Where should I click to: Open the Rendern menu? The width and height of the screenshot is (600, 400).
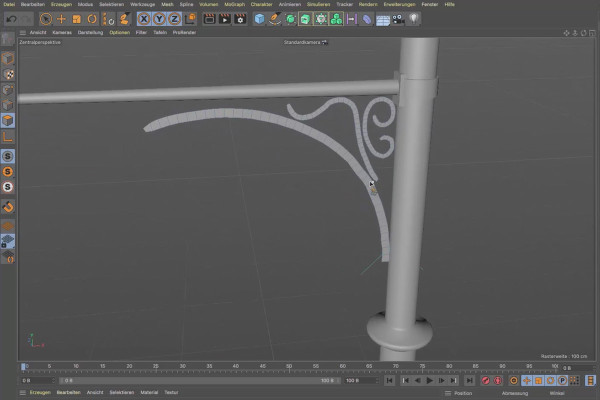368,4
